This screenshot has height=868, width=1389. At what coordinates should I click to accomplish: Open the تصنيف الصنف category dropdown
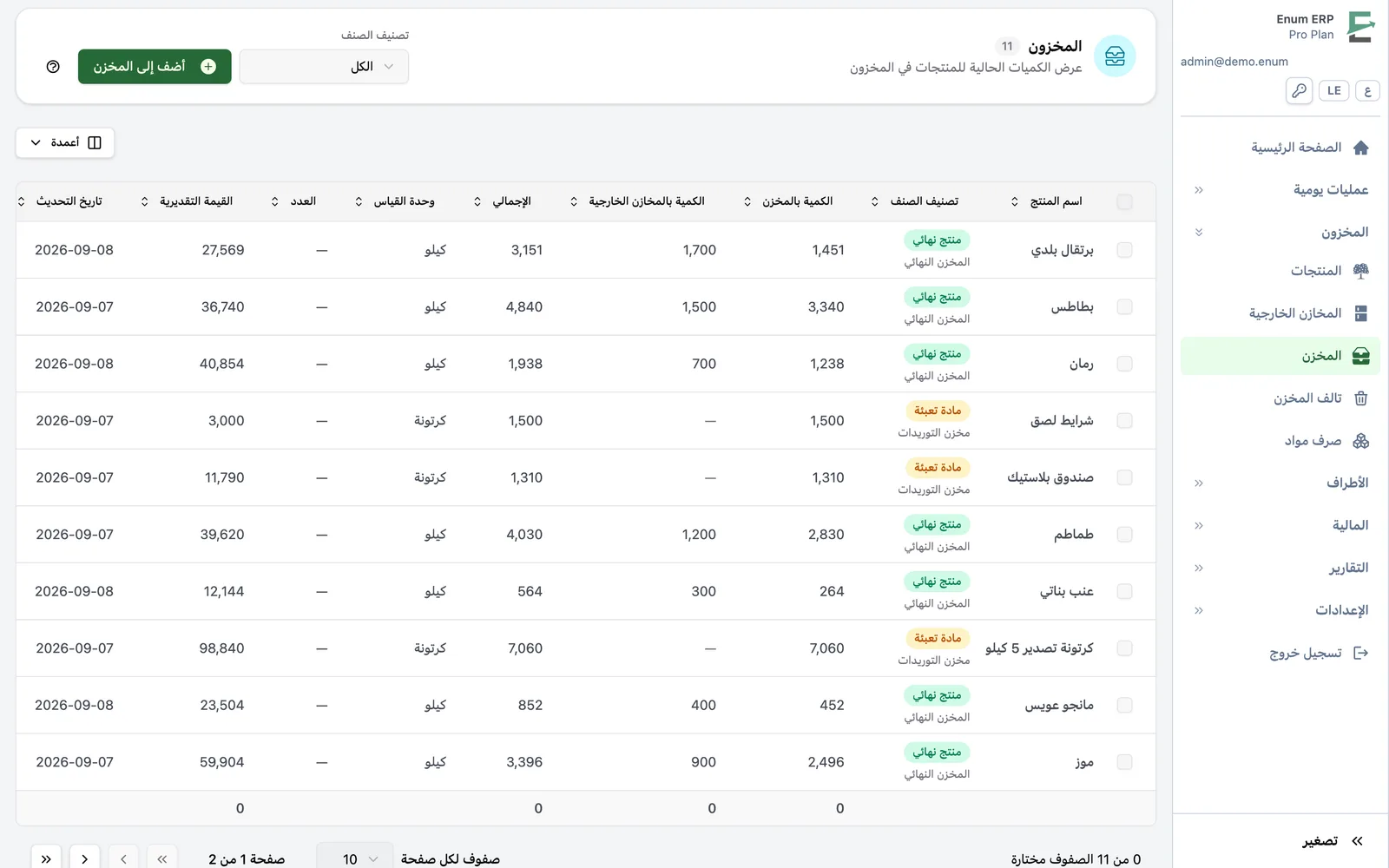[x=324, y=67]
